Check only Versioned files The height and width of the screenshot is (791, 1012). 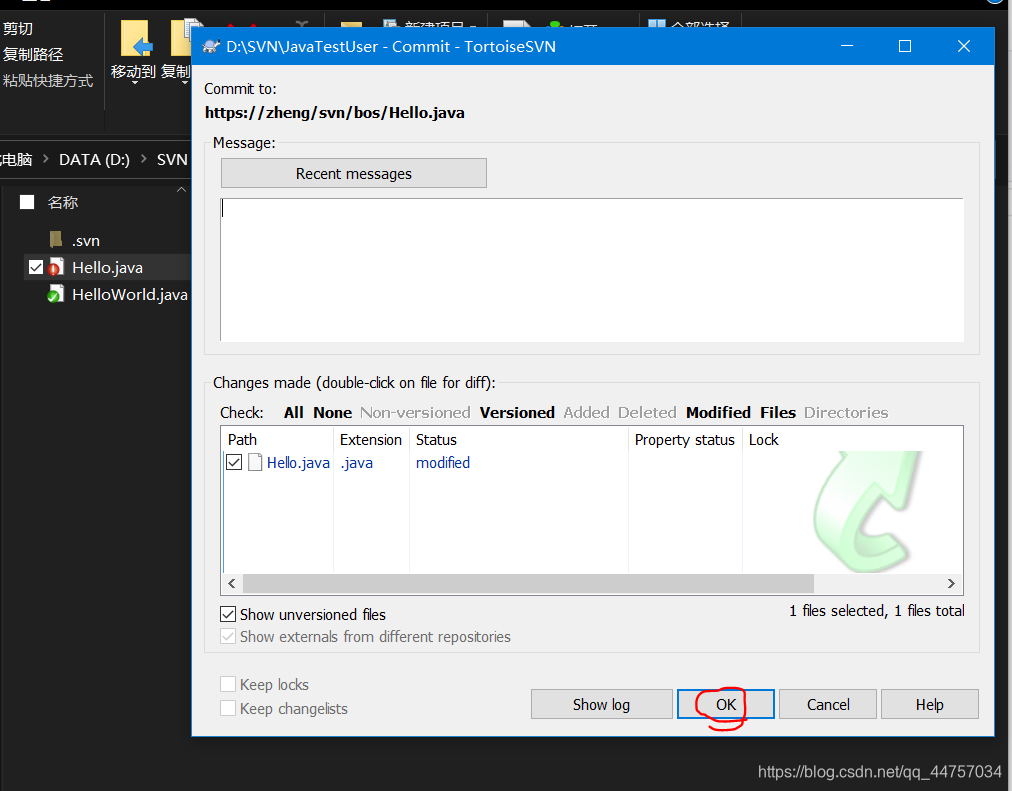click(517, 412)
